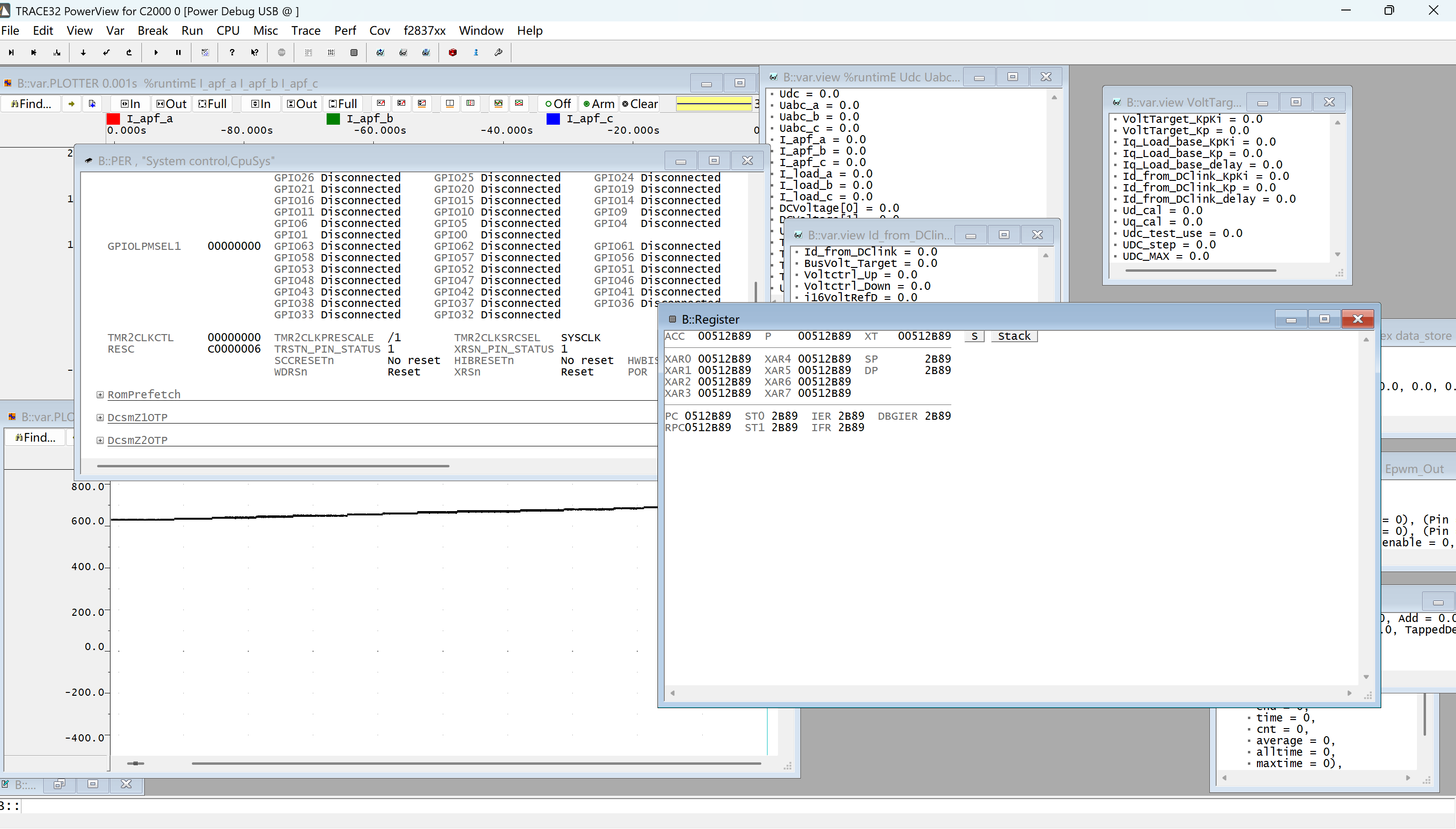Click the VoltTarg window scroll-down arrow
Screen dimensions: 1456x829
(1337, 255)
